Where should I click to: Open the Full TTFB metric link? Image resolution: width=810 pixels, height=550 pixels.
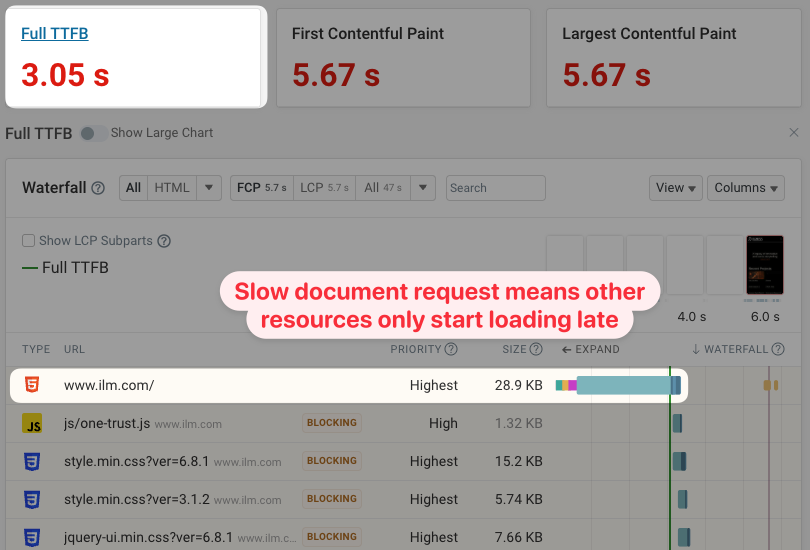[x=55, y=34]
